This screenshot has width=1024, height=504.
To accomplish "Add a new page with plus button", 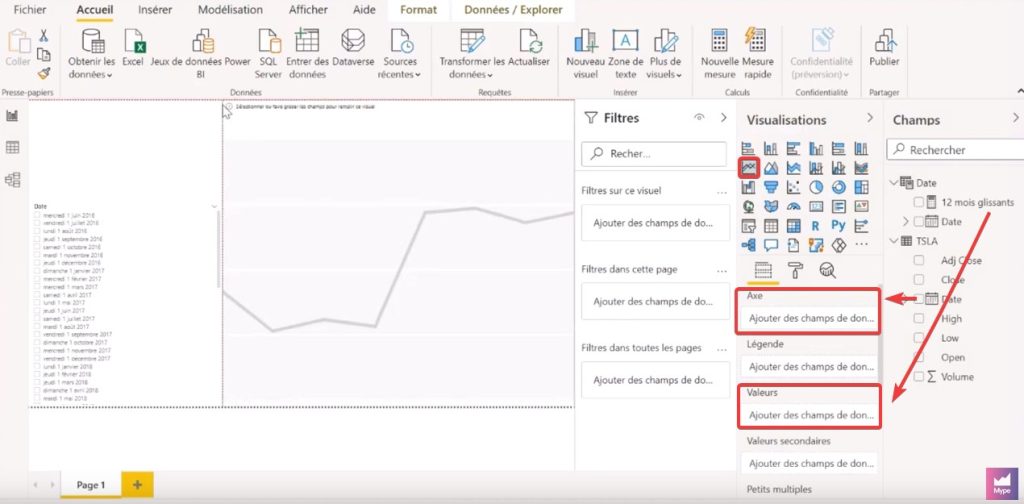I will point(137,485).
